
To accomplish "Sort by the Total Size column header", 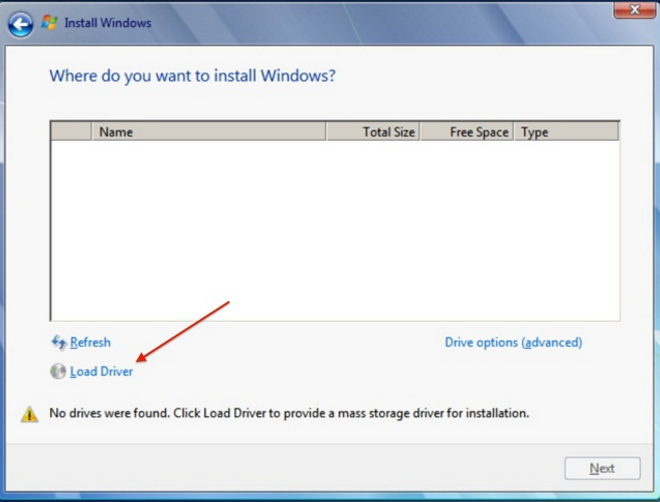I will (373, 132).
